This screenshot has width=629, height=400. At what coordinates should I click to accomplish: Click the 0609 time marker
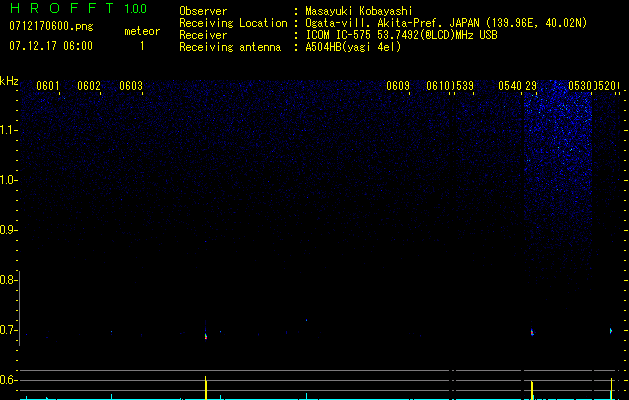(x=398, y=86)
